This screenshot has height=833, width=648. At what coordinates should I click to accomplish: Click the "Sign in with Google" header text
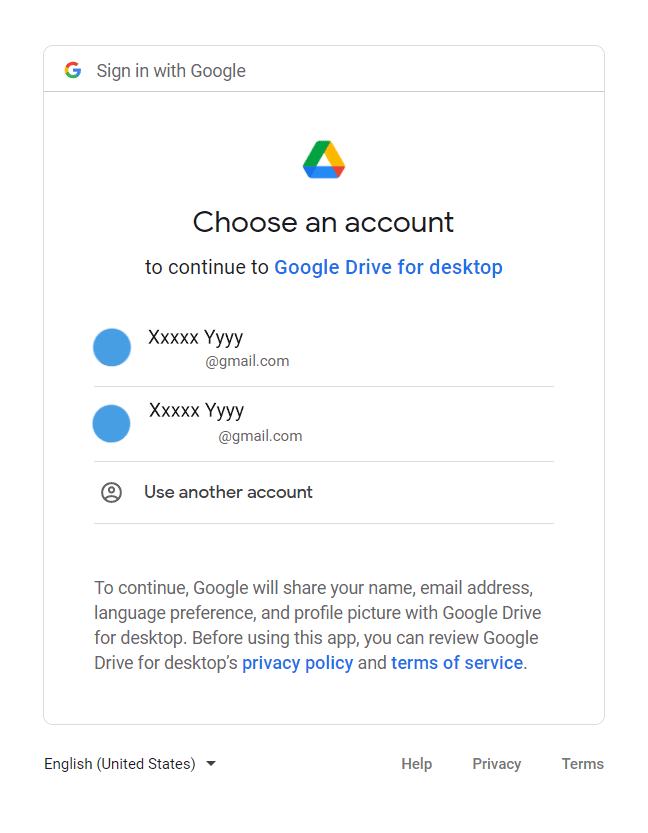[x=171, y=71]
